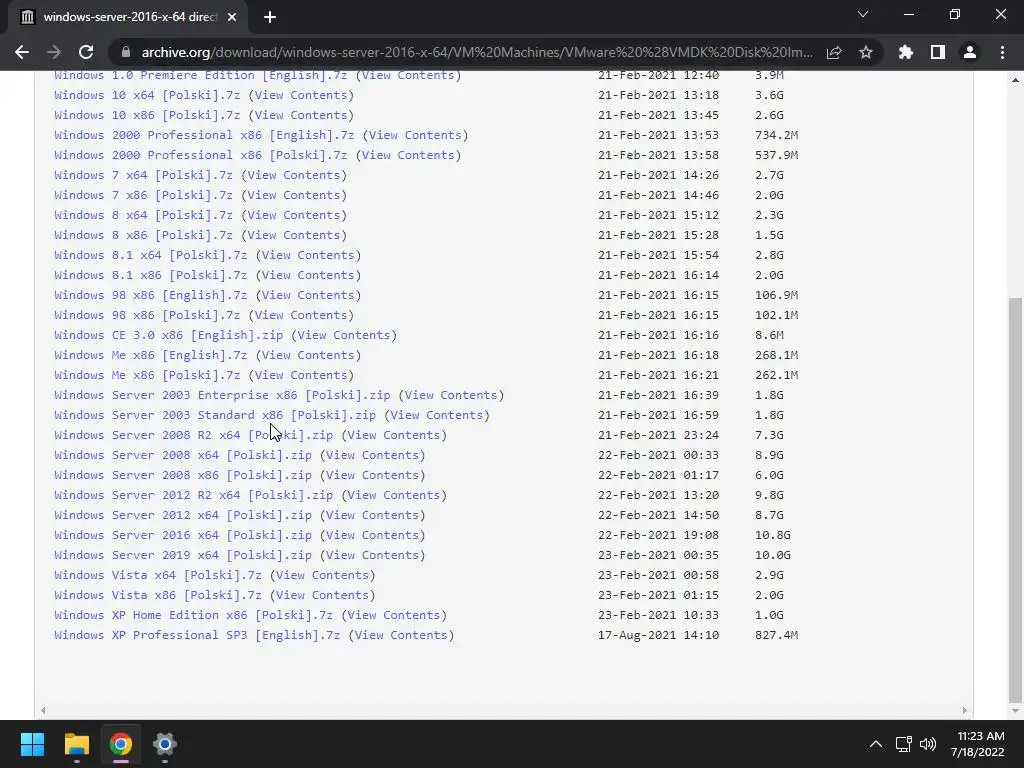Screen dimensions: 1024x768
Task: Open a new tab with plus button
Action: (x=270, y=17)
